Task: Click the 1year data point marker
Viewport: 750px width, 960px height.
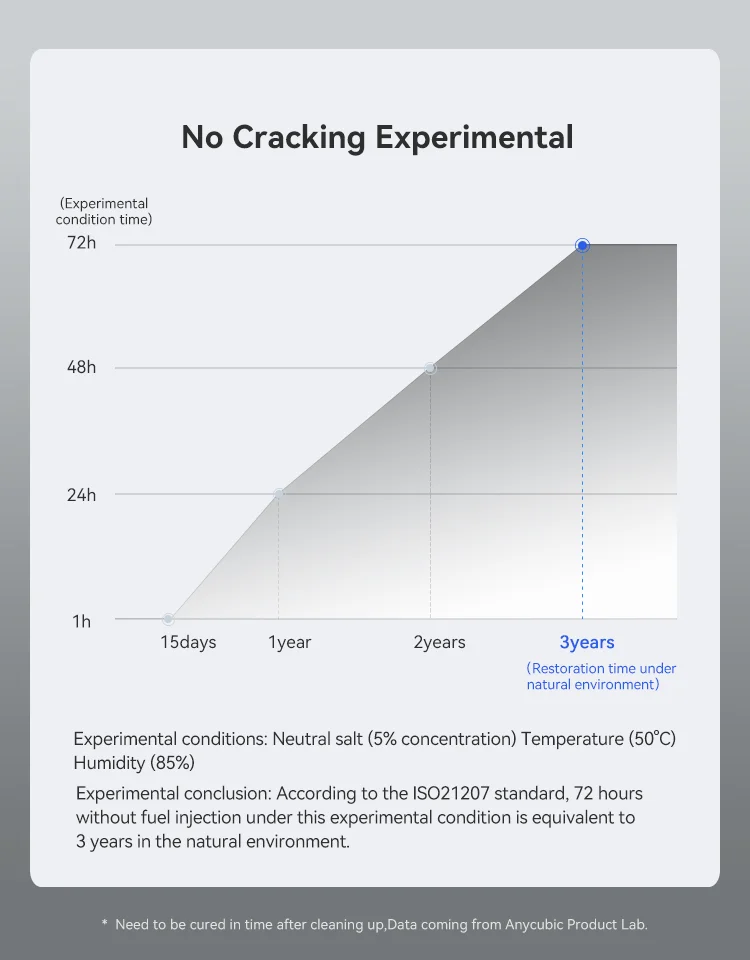Action: click(279, 493)
